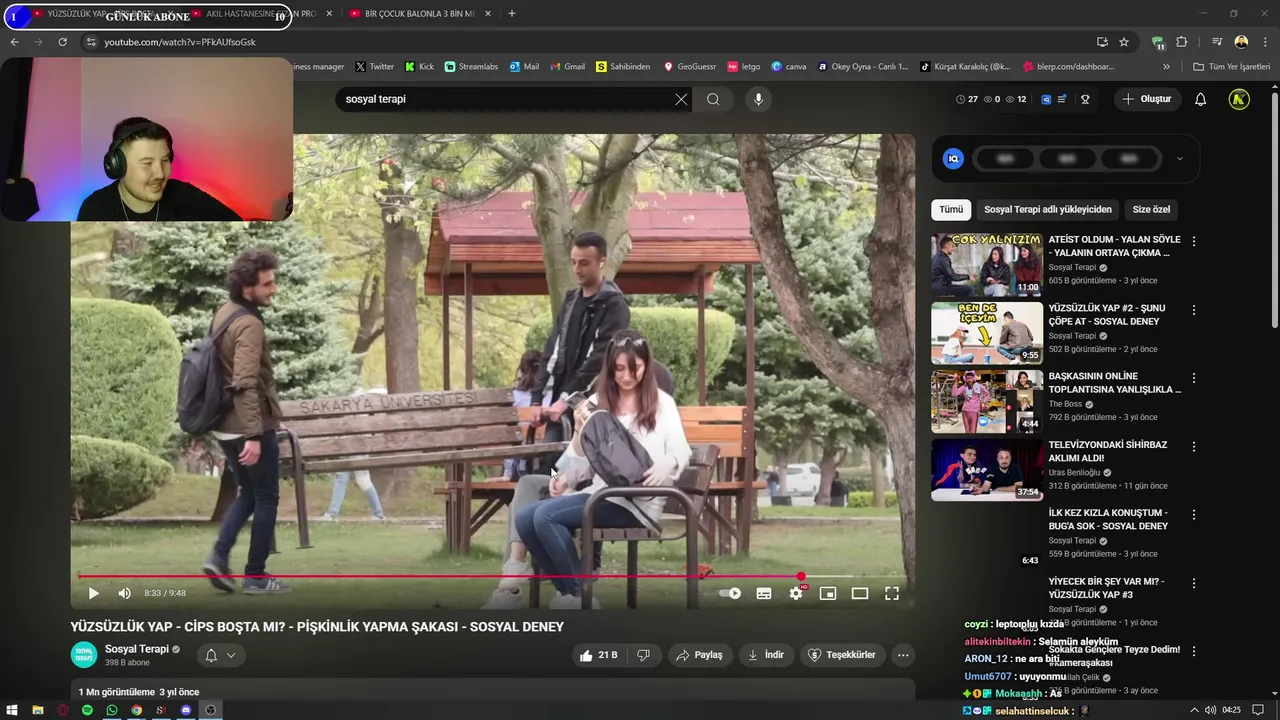The image size is (1280, 720).
Task: Open Kick bookmark
Action: (419, 67)
